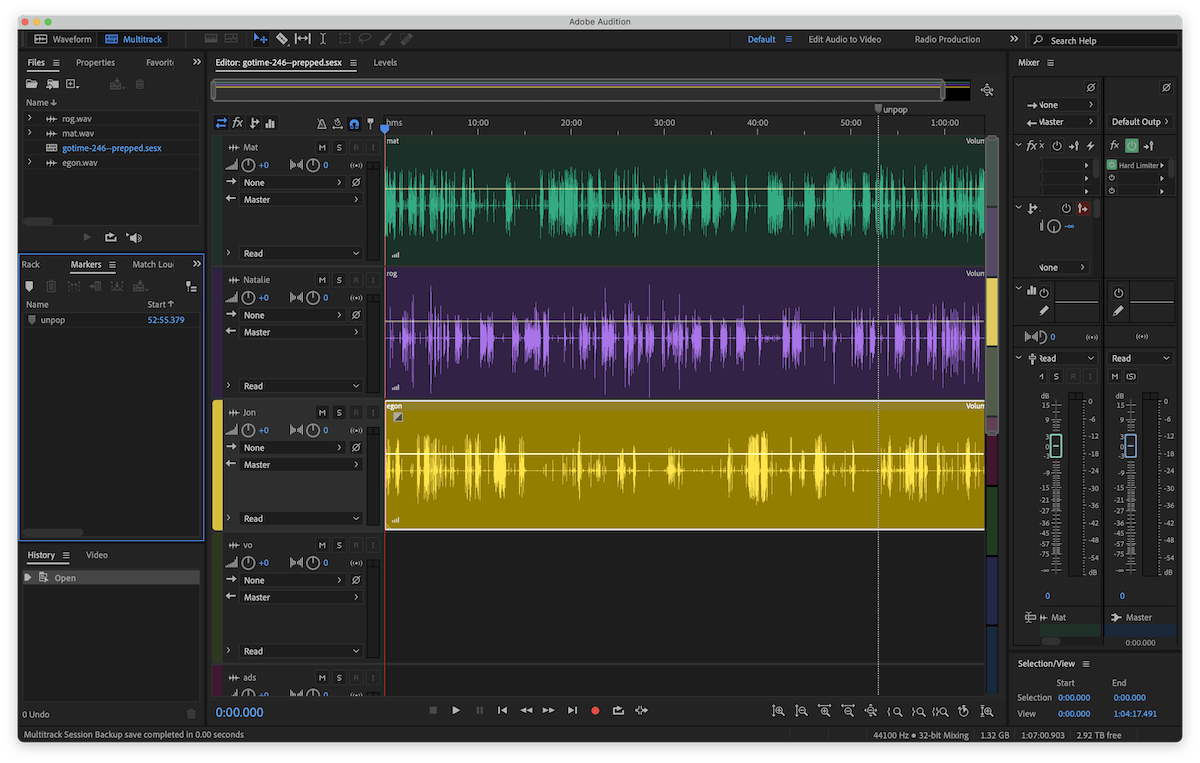Open the Properties tab

click(96, 62)
